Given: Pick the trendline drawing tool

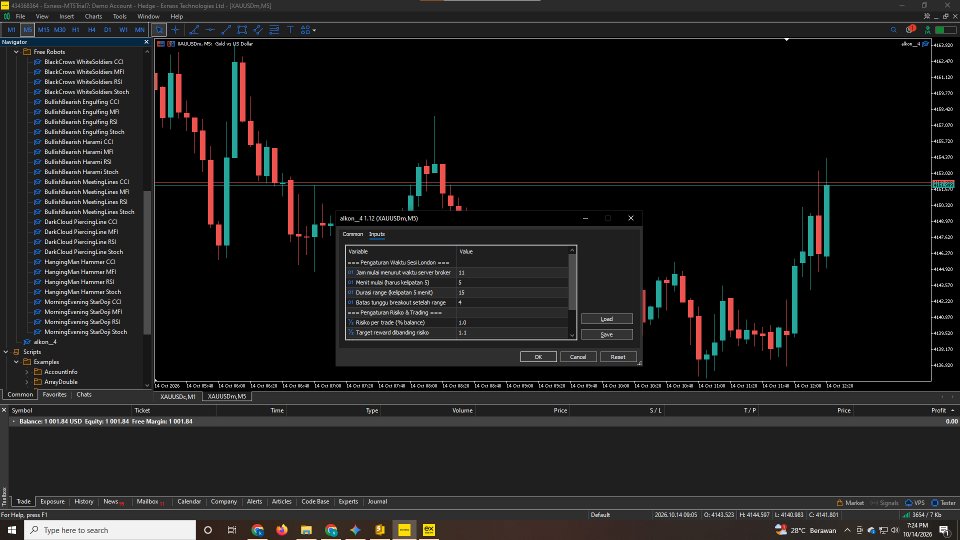Looking at the screenshot, I should point(194,29).
